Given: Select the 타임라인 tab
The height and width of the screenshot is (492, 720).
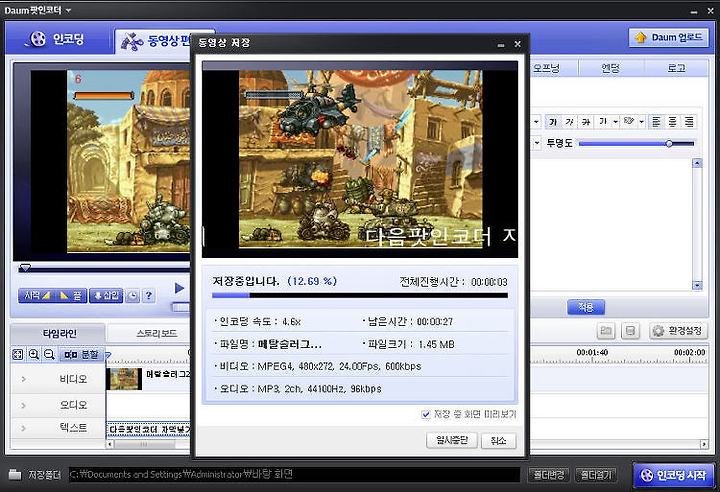Looking at the screenshot, I should 59,334.
